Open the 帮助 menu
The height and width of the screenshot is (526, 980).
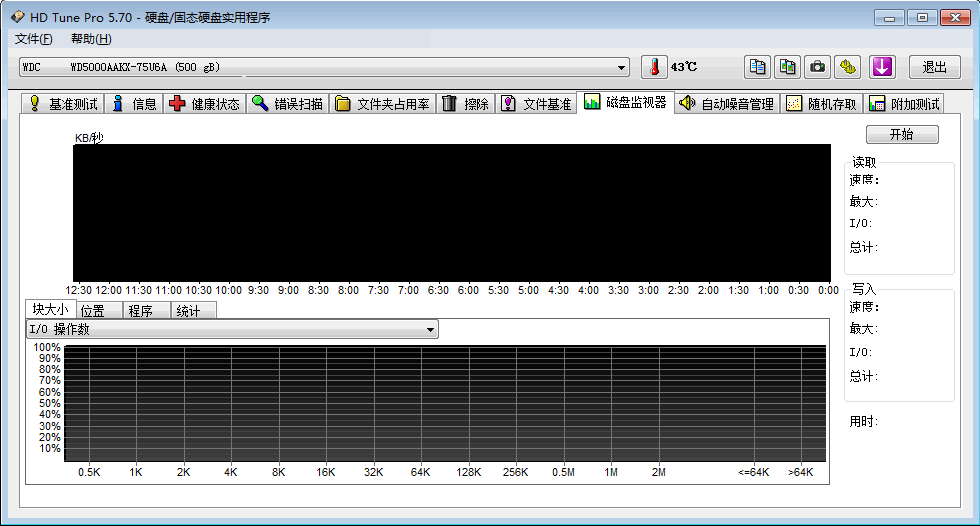91,39
